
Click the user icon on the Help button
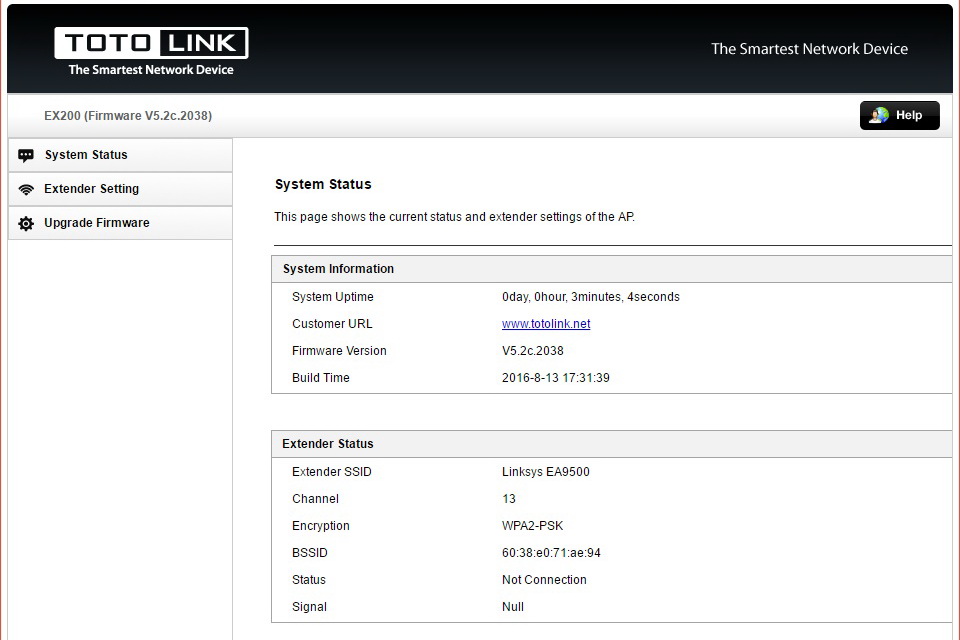[x=879, y=116]
